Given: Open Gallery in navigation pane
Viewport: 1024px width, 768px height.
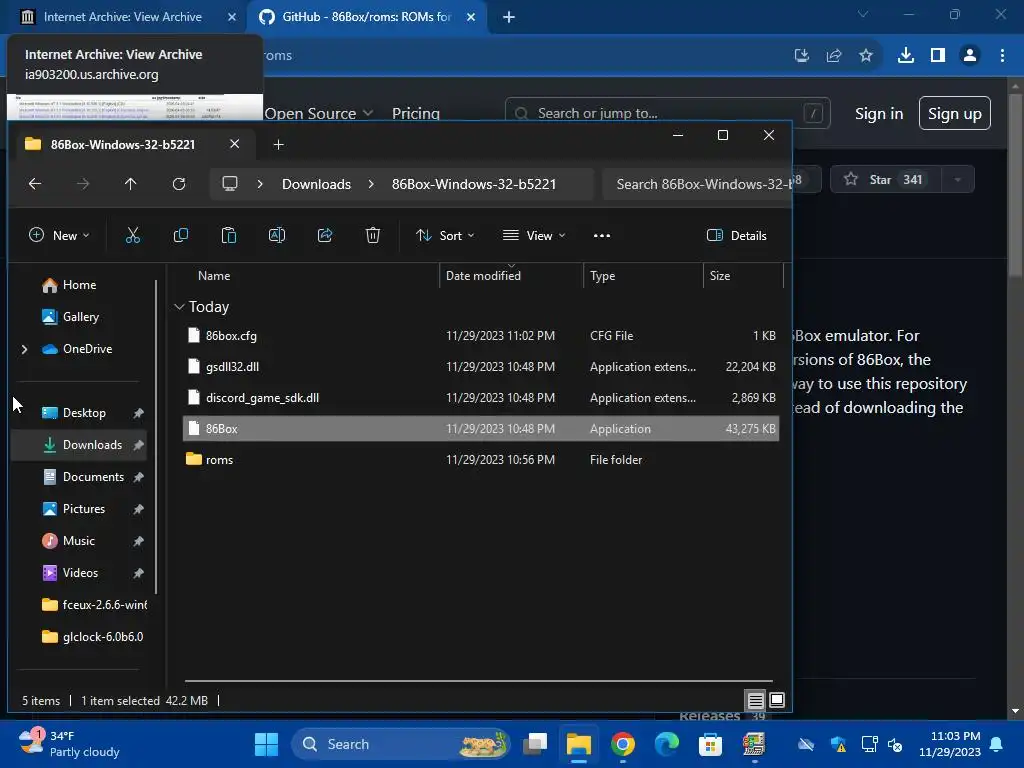Looking at the screenshot, I should pos(80,317).
